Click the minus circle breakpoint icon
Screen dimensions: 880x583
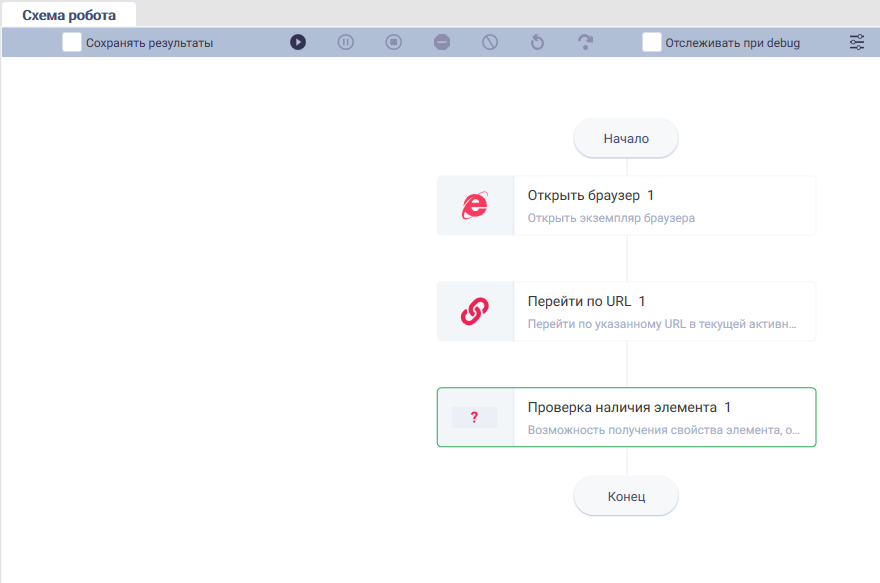[442, 42]
